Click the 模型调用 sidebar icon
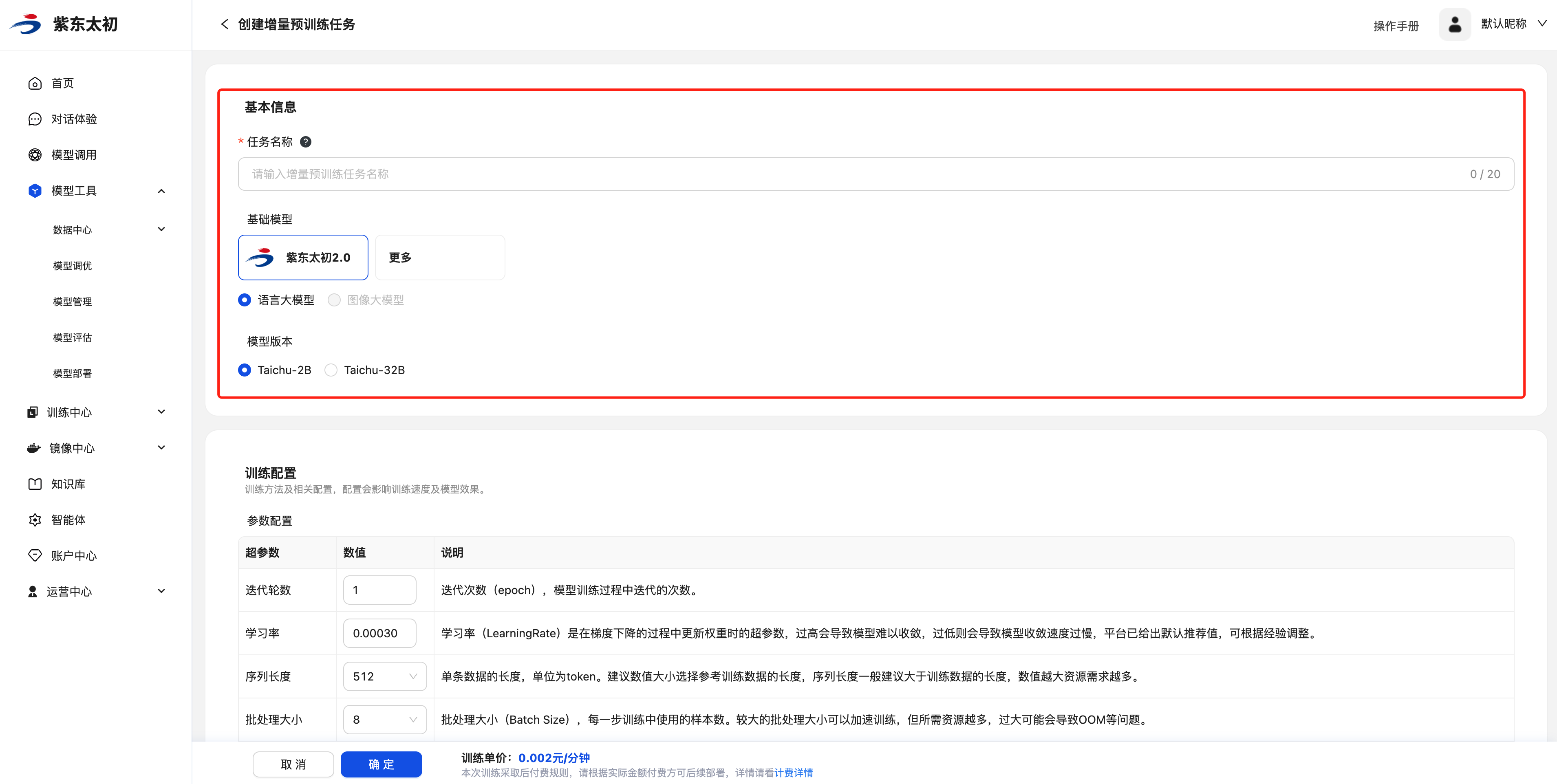 point(35,155)
